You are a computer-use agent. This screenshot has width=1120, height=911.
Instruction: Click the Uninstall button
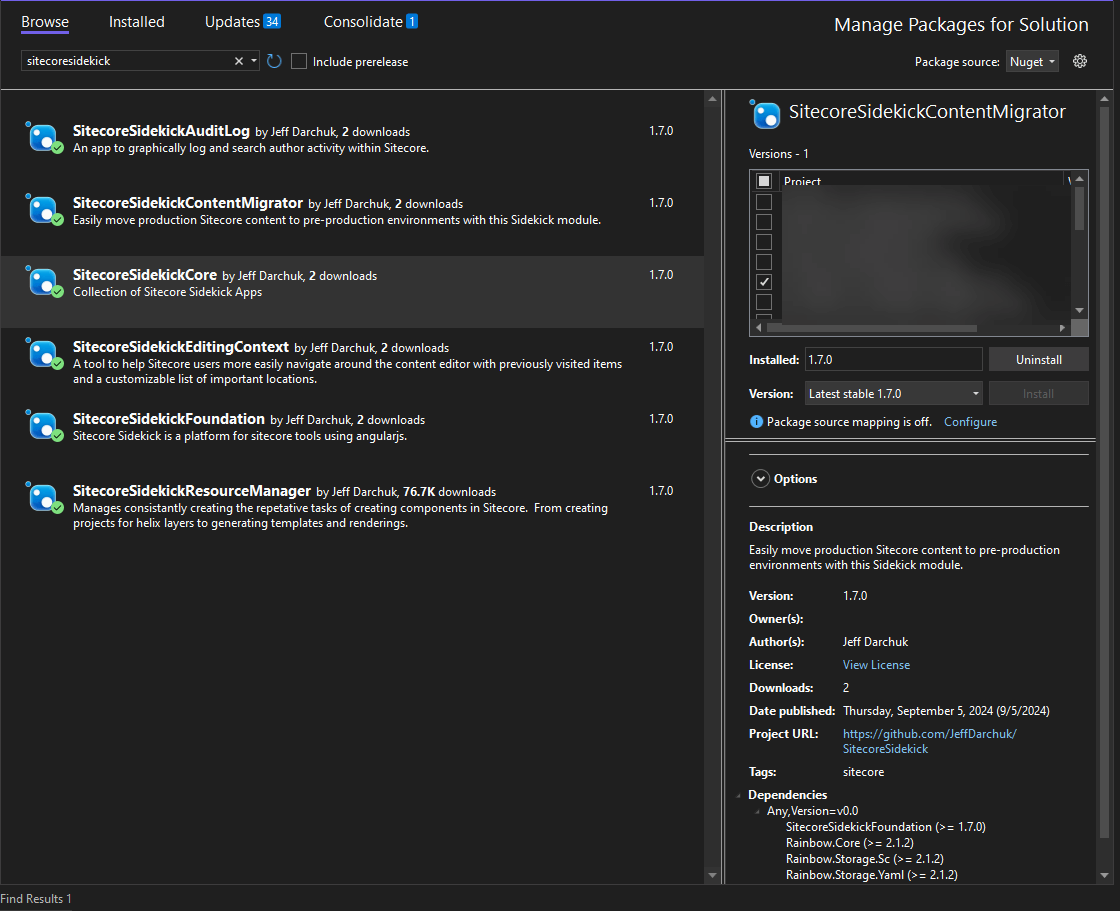(x=1038, y=360)
